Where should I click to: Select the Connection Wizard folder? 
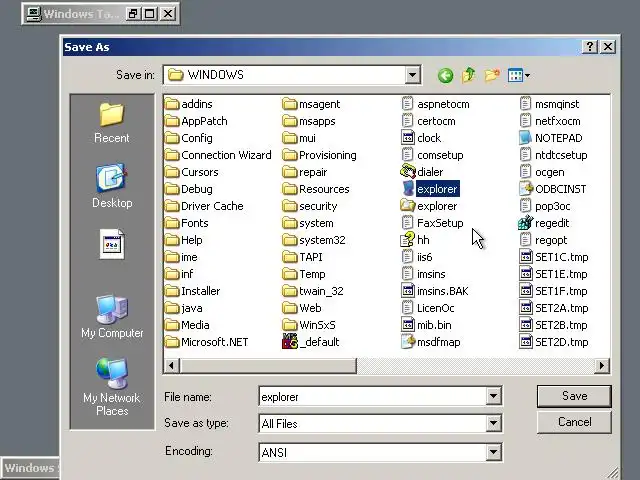click(218, 155)
